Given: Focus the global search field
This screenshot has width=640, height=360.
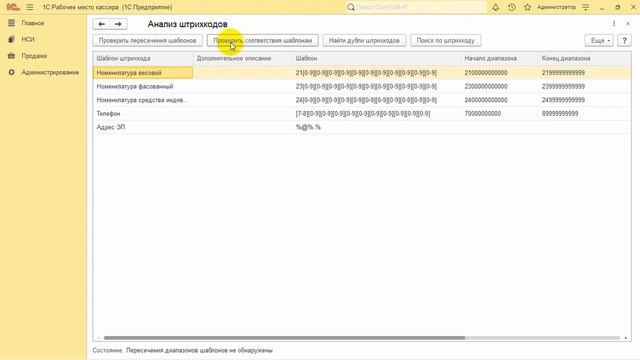Looking at the screenshot, I should click(x=420, y=7).
